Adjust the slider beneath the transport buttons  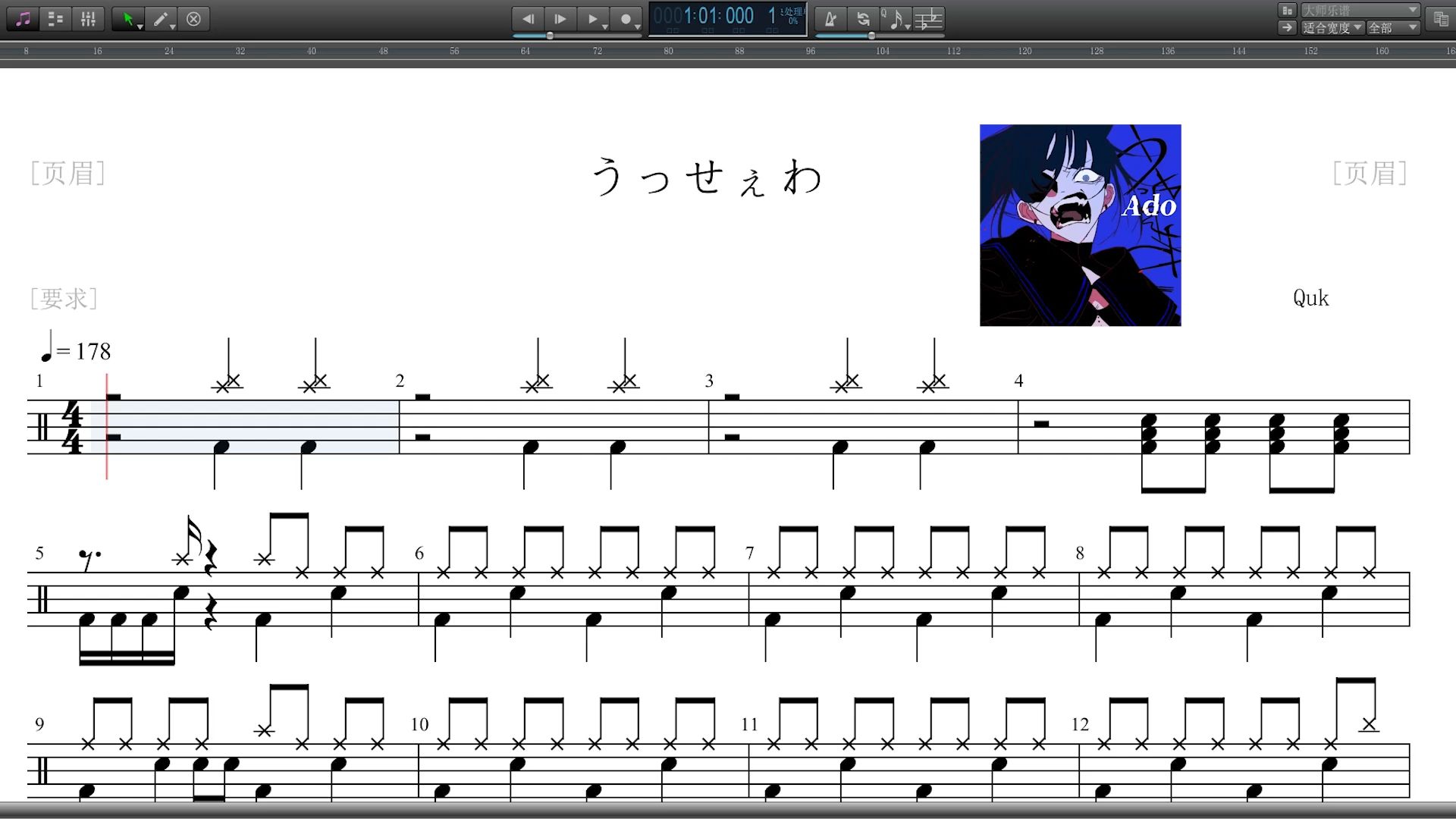pyautogui.click(x=576, y=36)
